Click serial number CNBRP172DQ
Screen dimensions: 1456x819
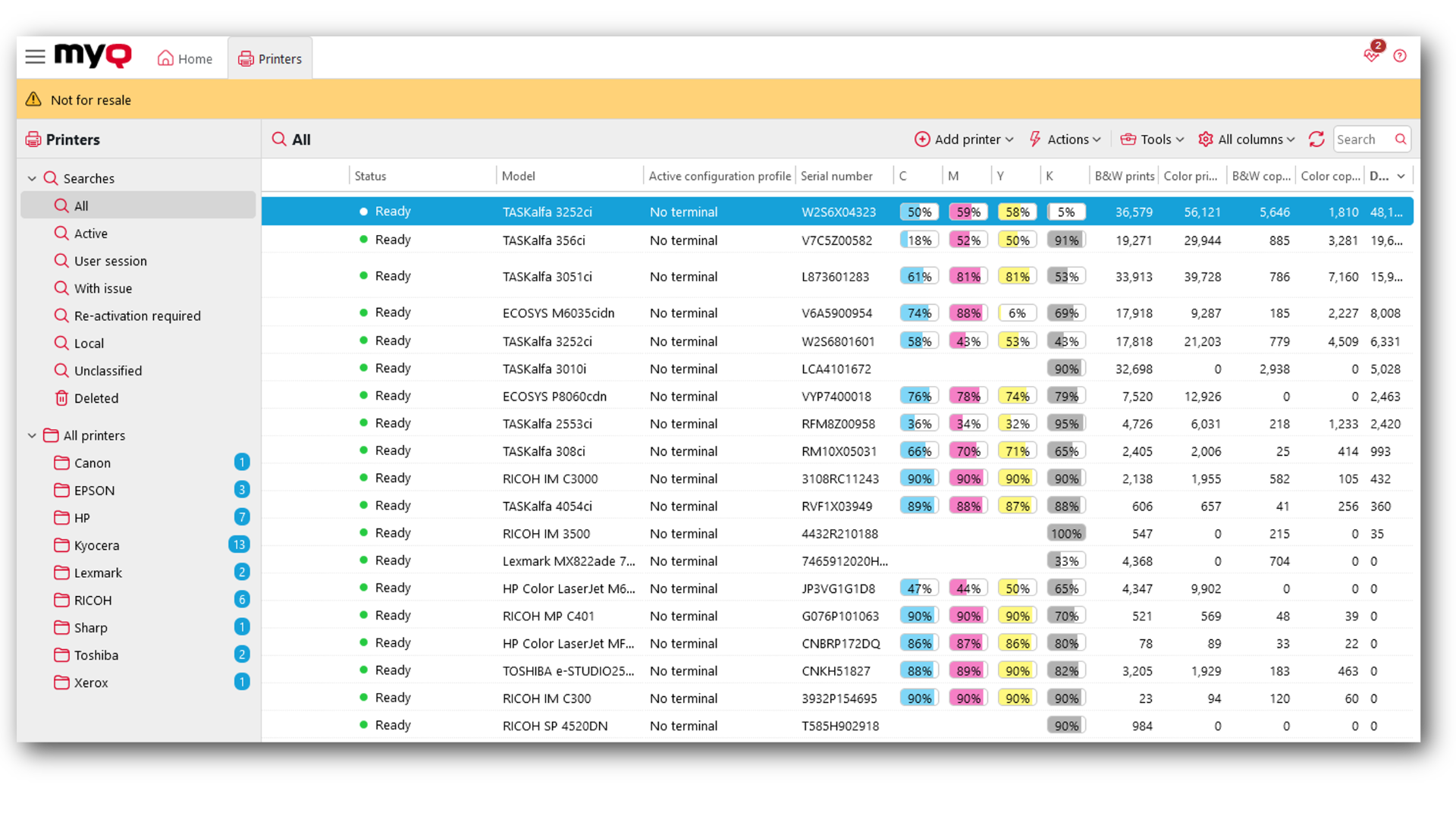841,643
